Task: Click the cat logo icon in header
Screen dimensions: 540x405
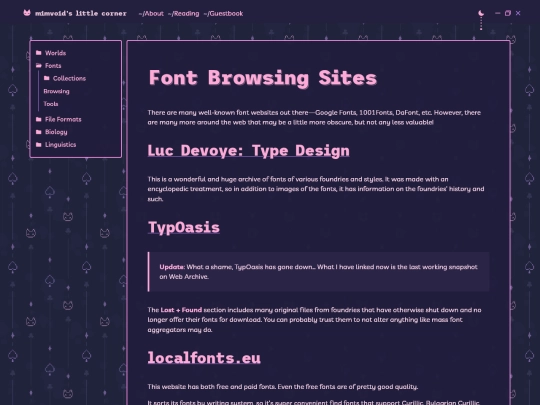Action: point(27,13)
